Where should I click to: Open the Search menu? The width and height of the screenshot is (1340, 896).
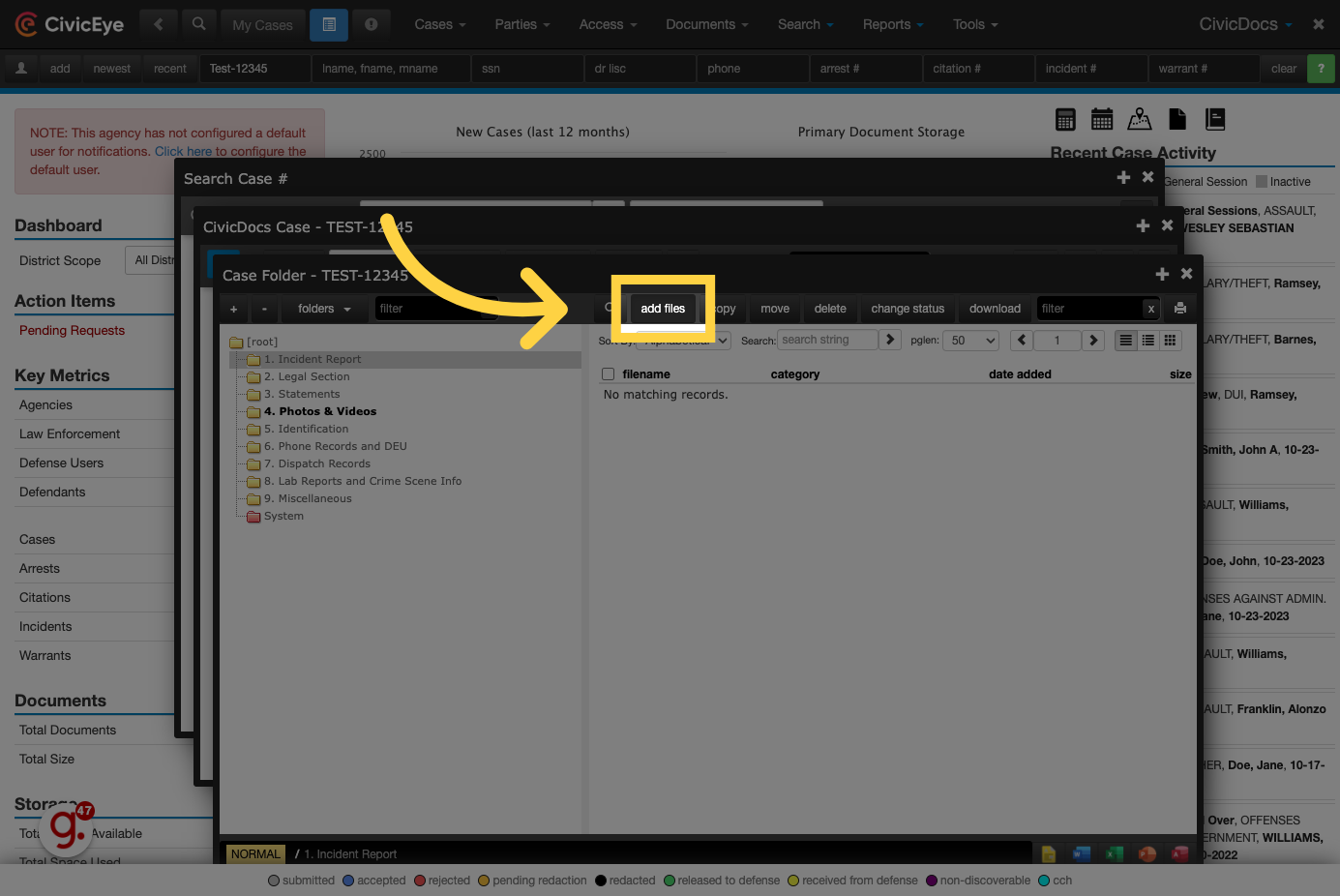(806, 24)
